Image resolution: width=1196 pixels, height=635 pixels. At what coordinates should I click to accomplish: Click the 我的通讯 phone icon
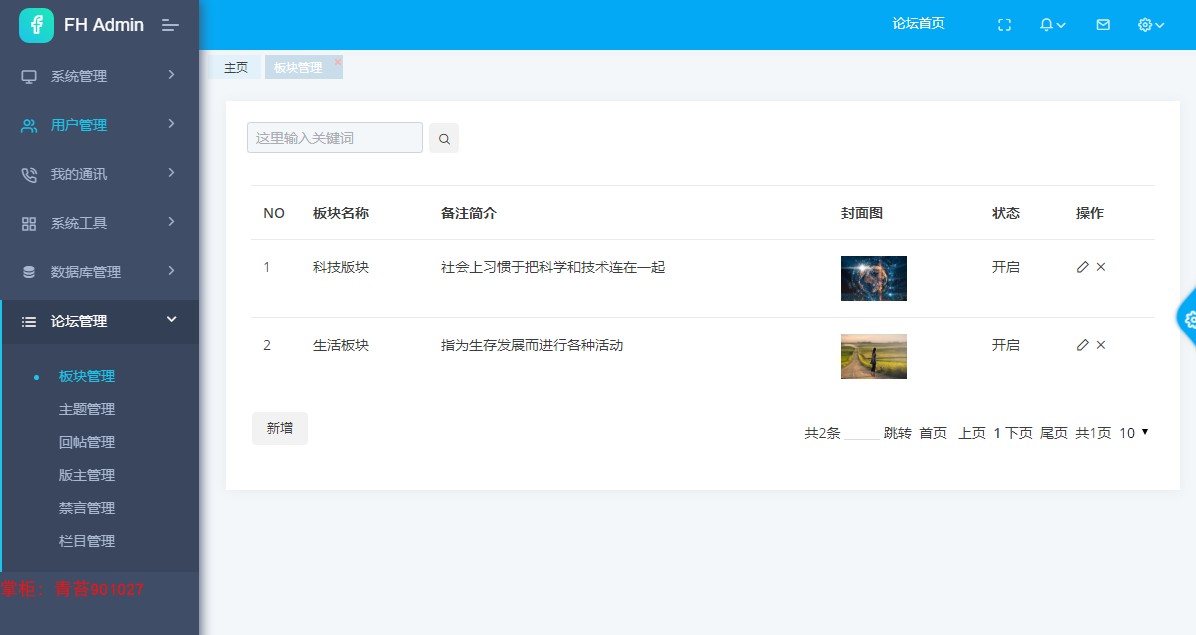[x=29, y=175]
